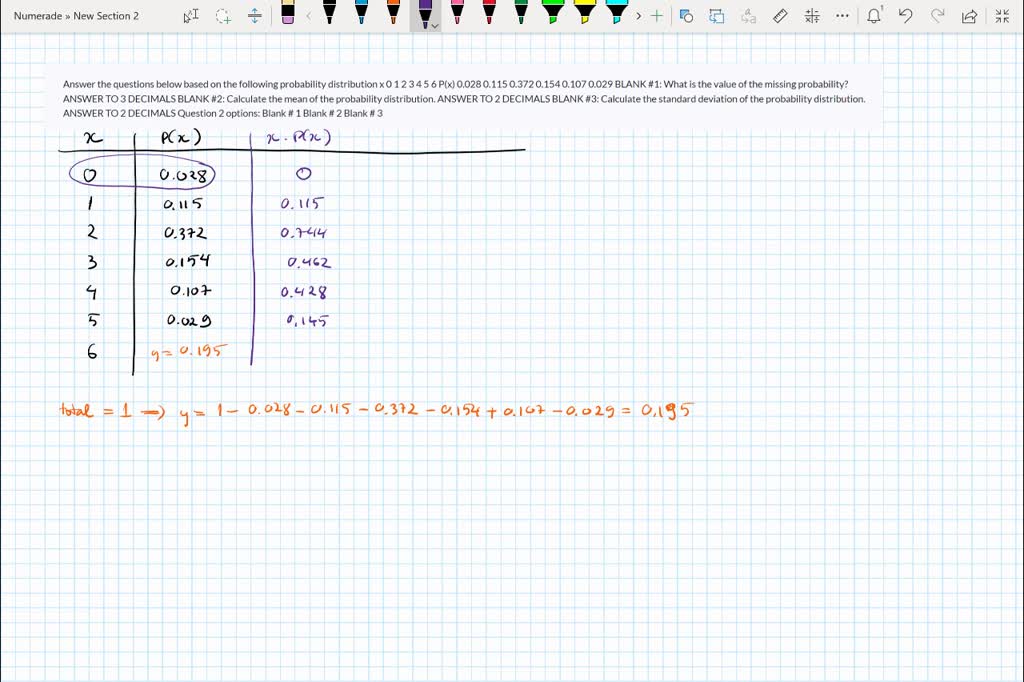The height and width of the screenshot is (682, 1024).
Task: Toggle full screen mode icon
Action: tap(1002, 15)
